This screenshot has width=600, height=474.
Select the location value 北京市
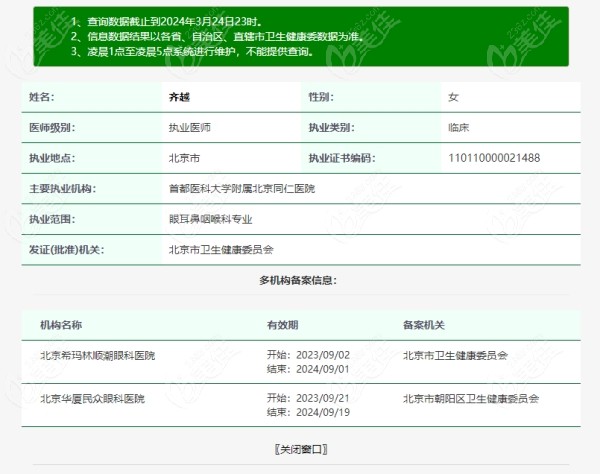(184, 158)
